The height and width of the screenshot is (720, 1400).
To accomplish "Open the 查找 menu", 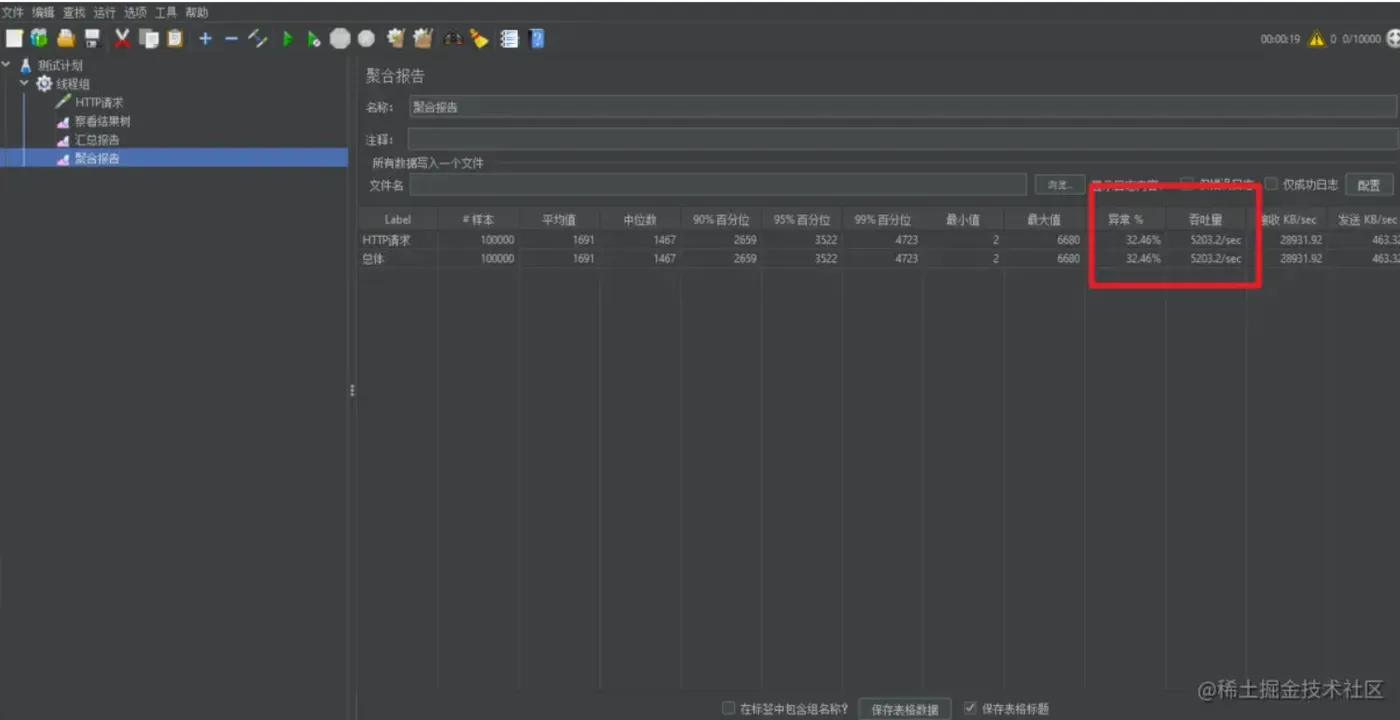I will [74, 13].
